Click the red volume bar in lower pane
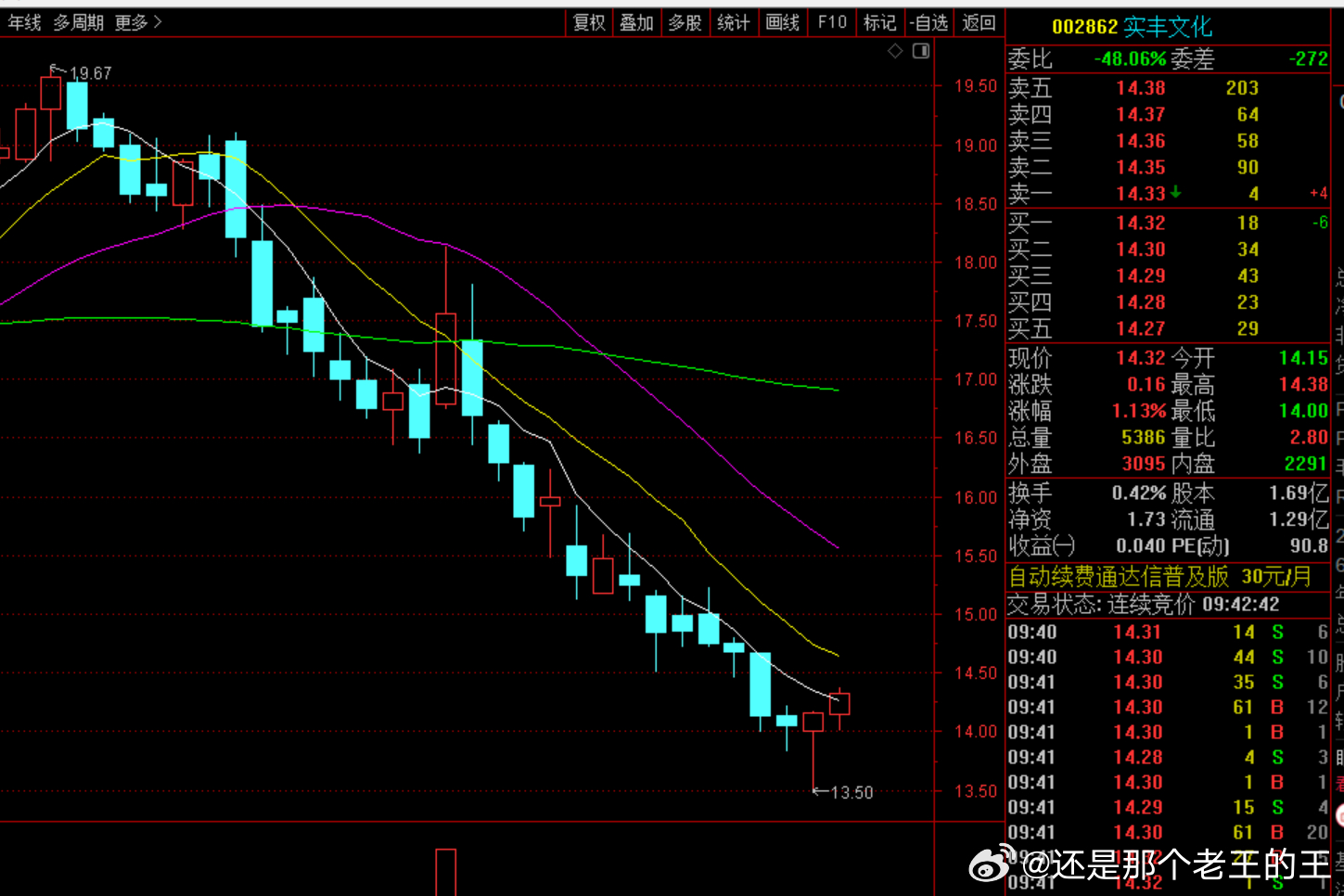 pos(445,872)
